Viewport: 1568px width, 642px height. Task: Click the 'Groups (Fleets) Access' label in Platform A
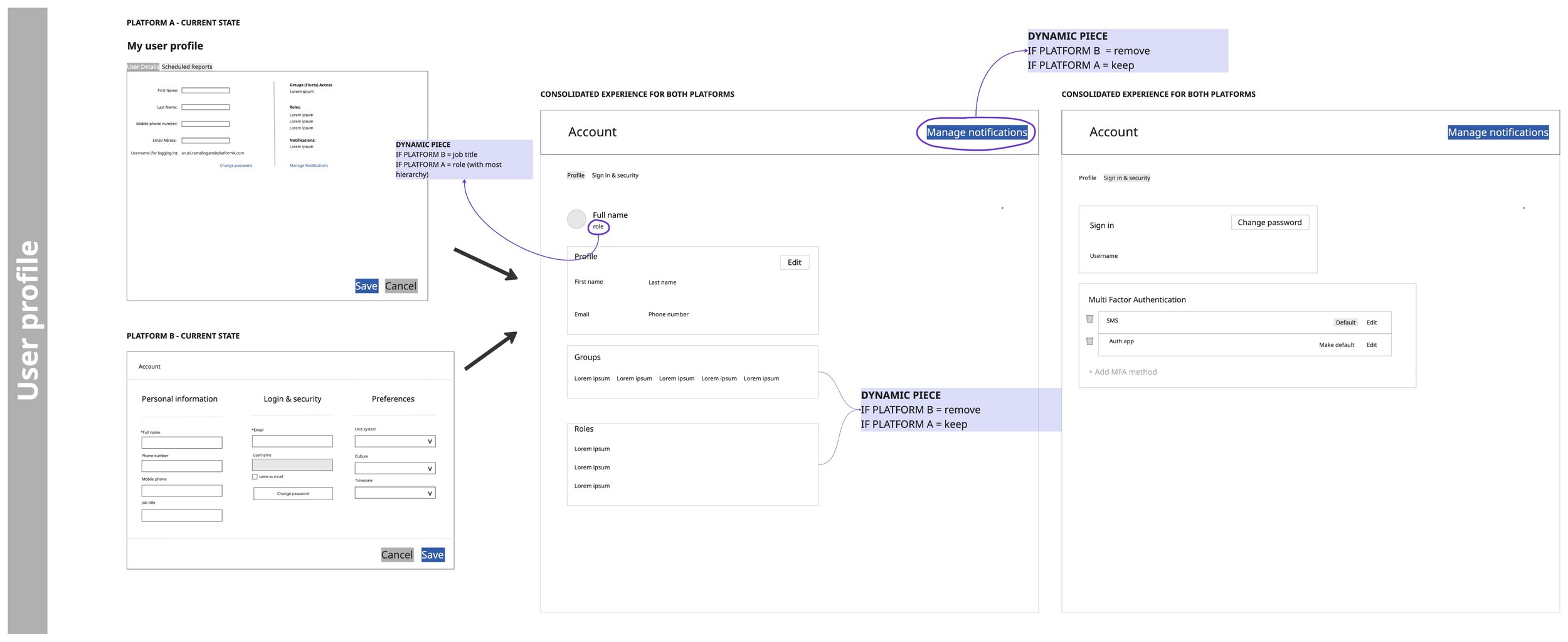310,85
